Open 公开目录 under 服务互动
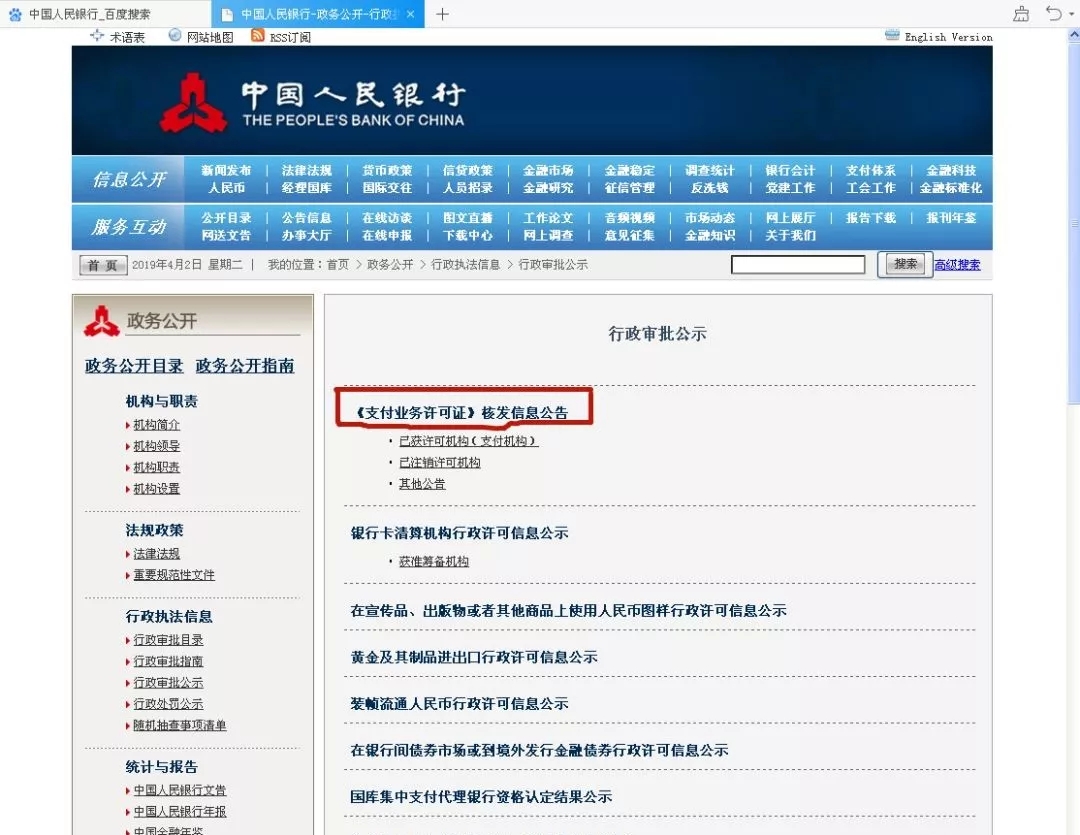Viewport: 1080px width, 835px height. 226,218
